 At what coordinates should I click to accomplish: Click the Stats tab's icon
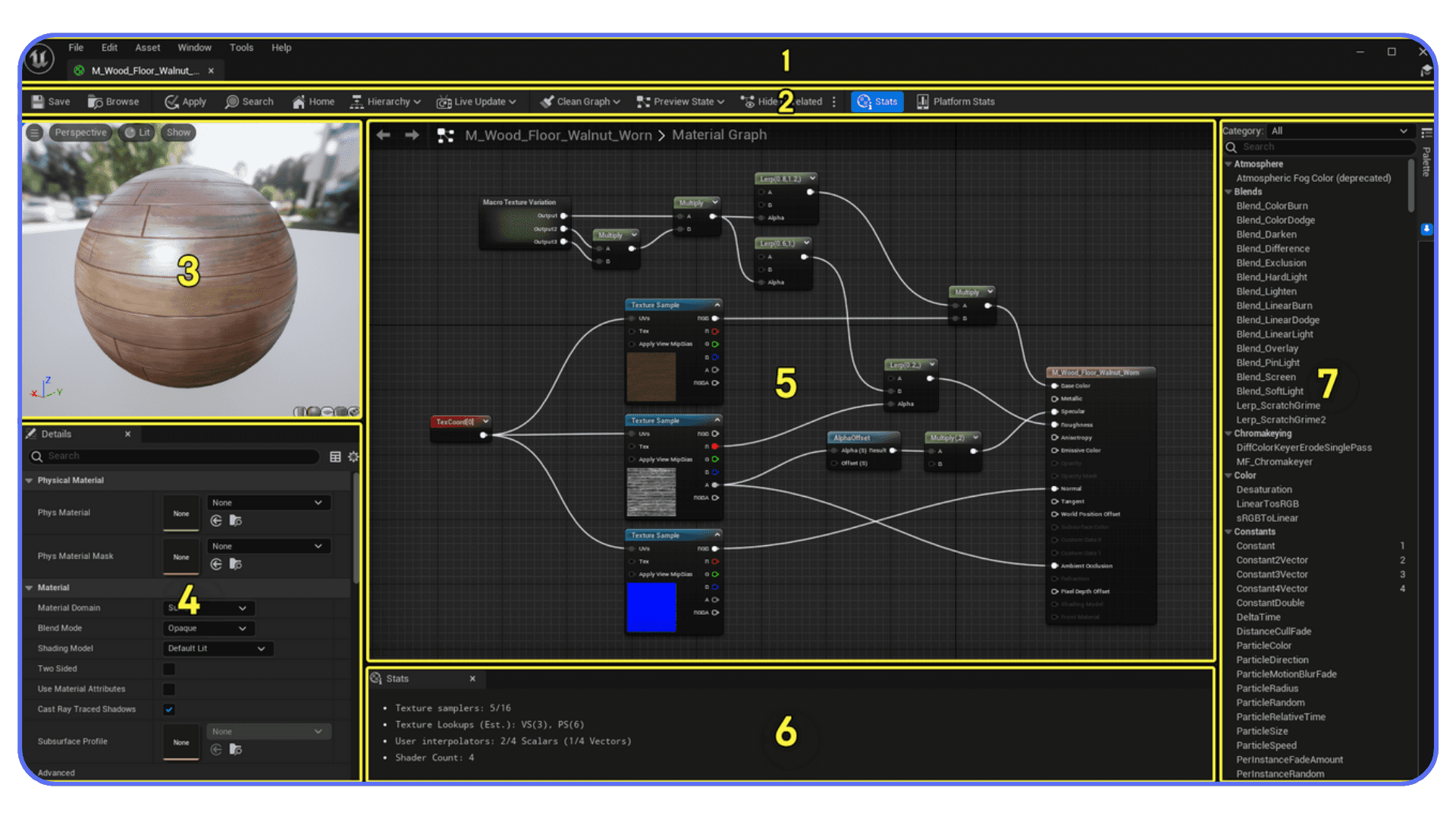(376, 679)
